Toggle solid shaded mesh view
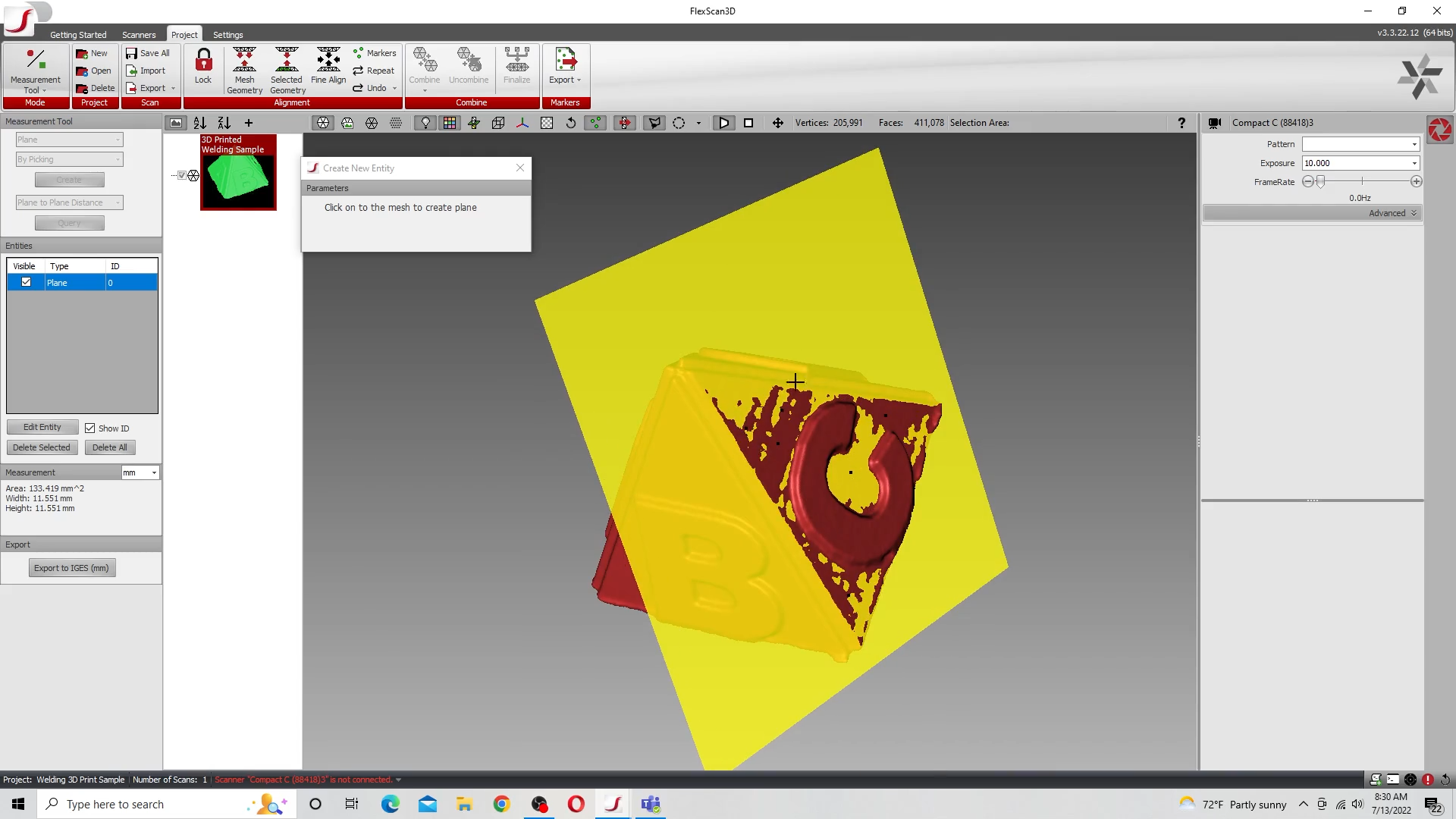Image resolution: width=1456 pixels, height=819 pixels. click(x=323, y=123)
